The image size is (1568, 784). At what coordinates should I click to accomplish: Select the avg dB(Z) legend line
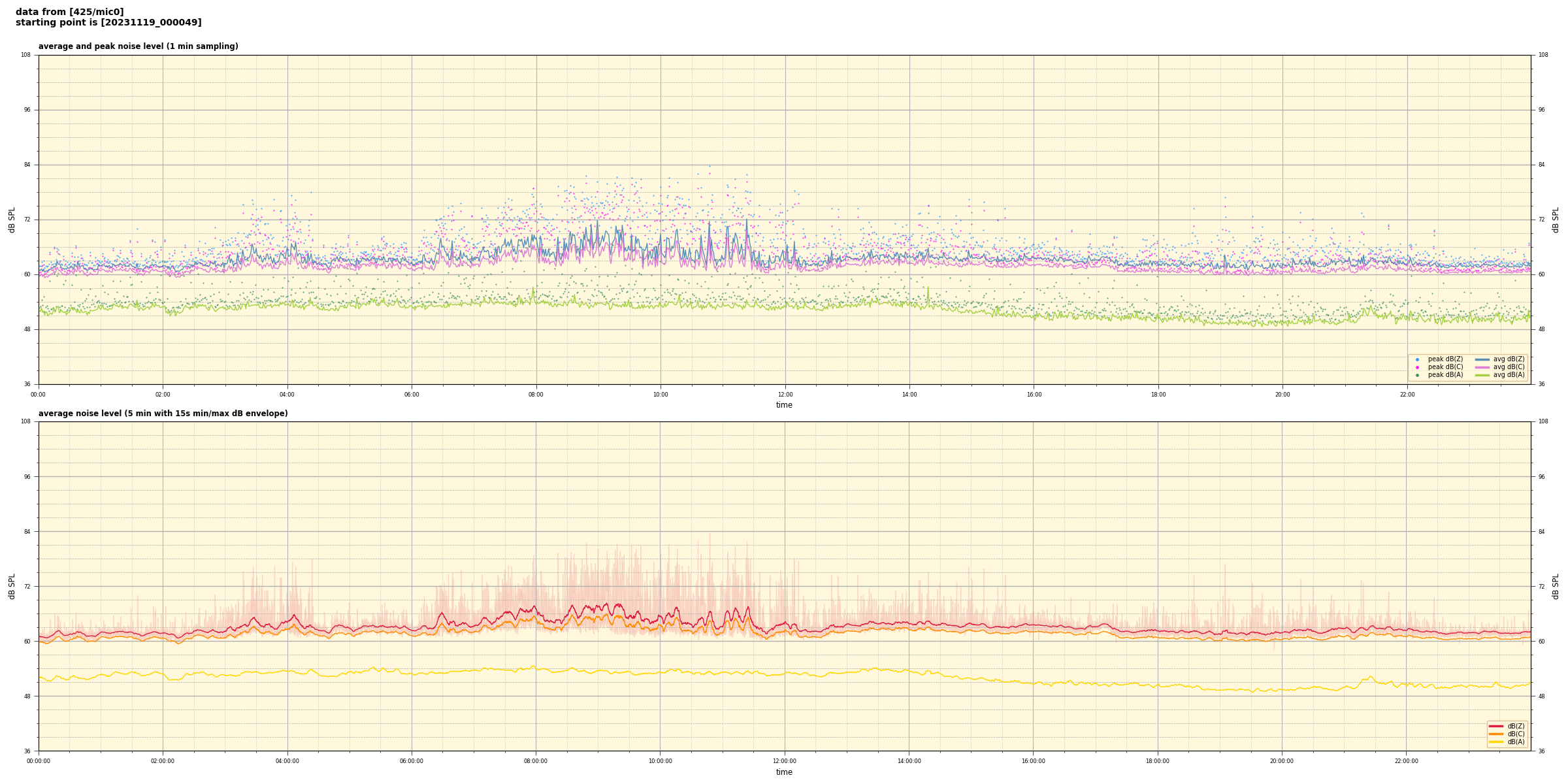pos(1482,359)
